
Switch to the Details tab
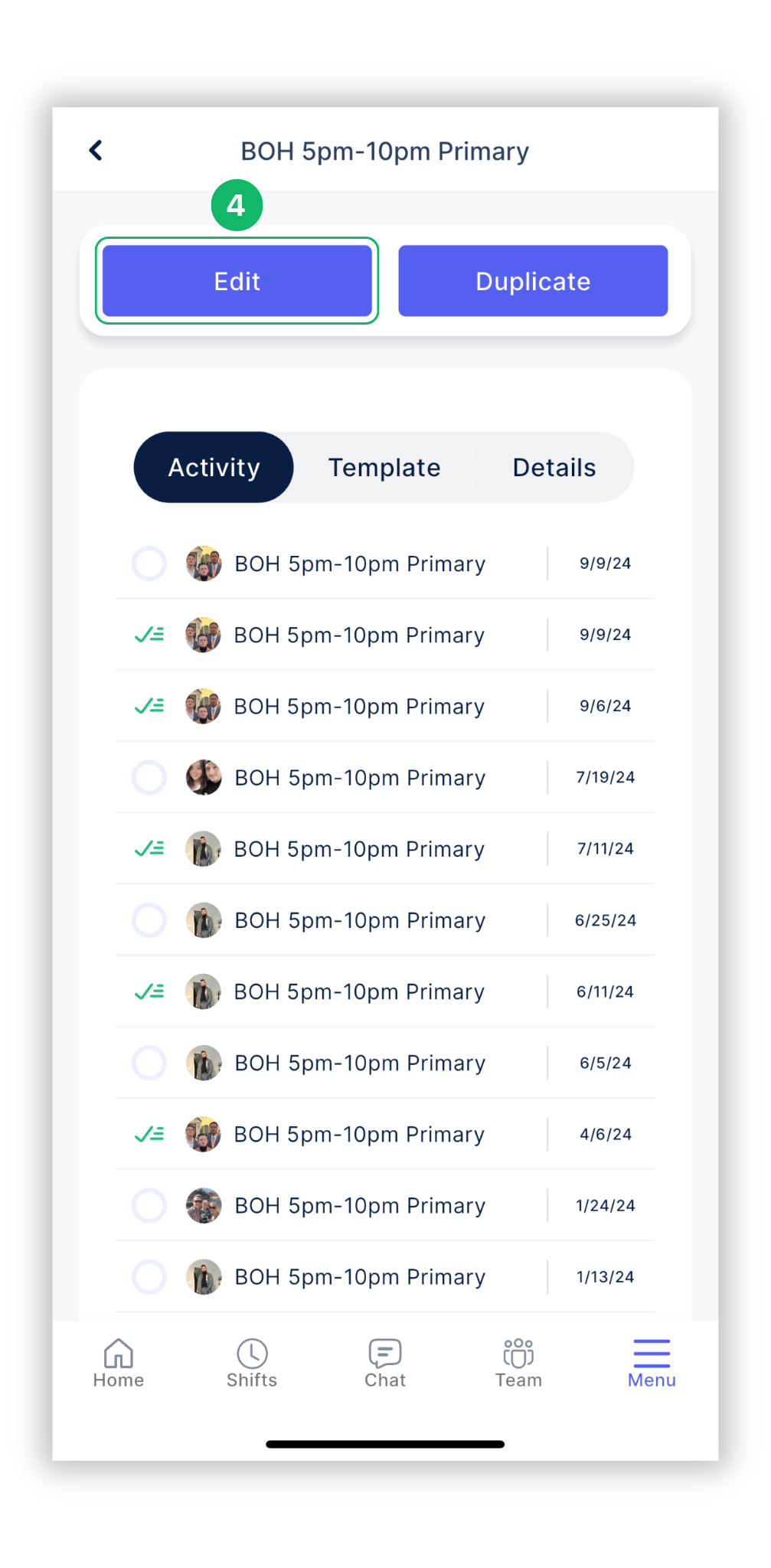click(x=554, y=467)
